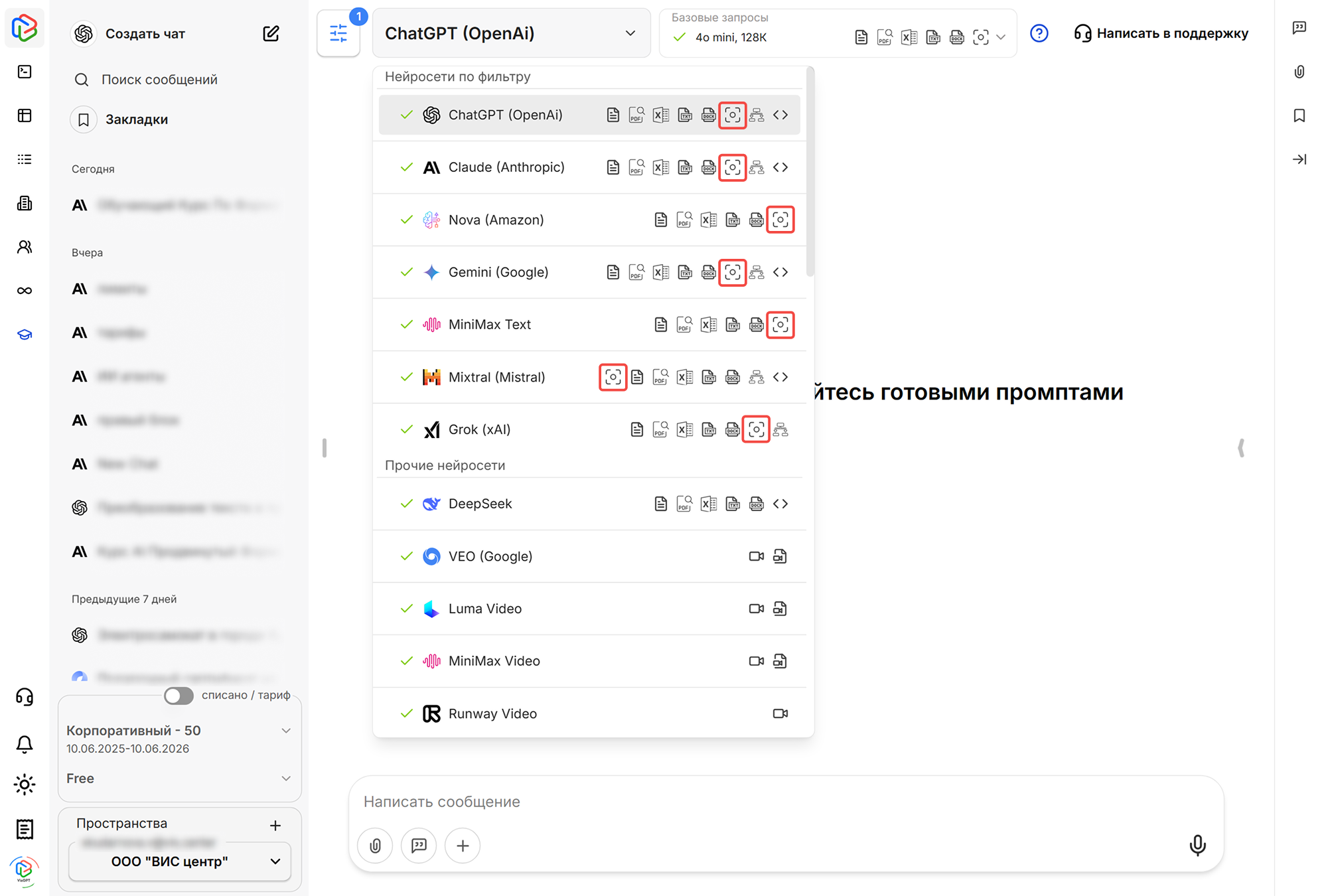Open prompts icon next to paperclip

419,846
